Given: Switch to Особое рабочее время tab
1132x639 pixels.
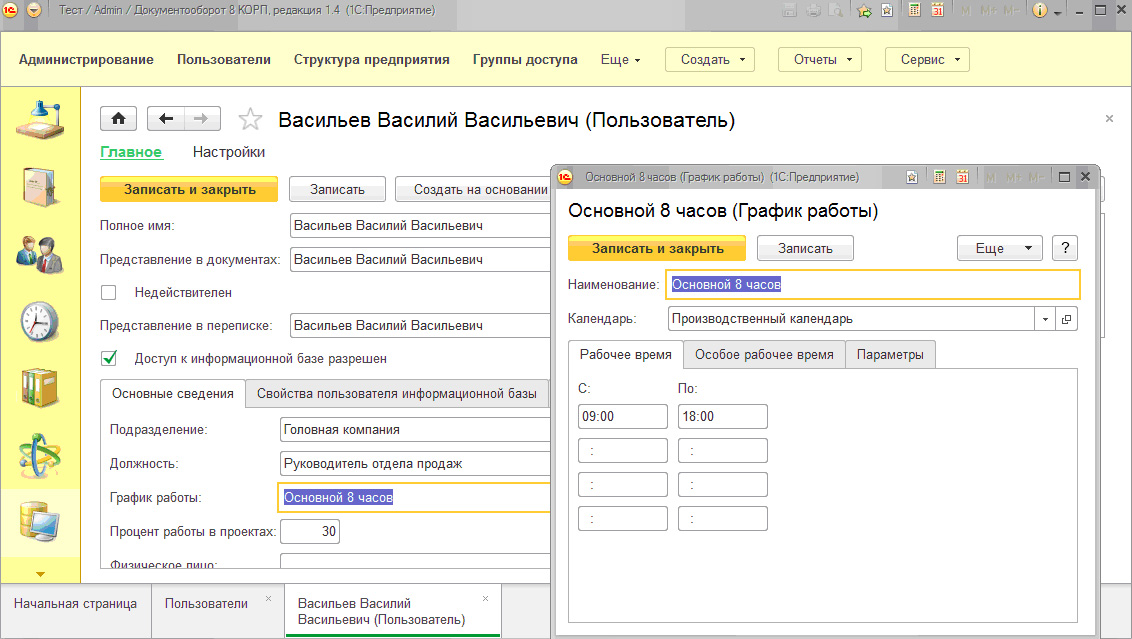Looking at the screenshot, I should click(x=764, y=354).
